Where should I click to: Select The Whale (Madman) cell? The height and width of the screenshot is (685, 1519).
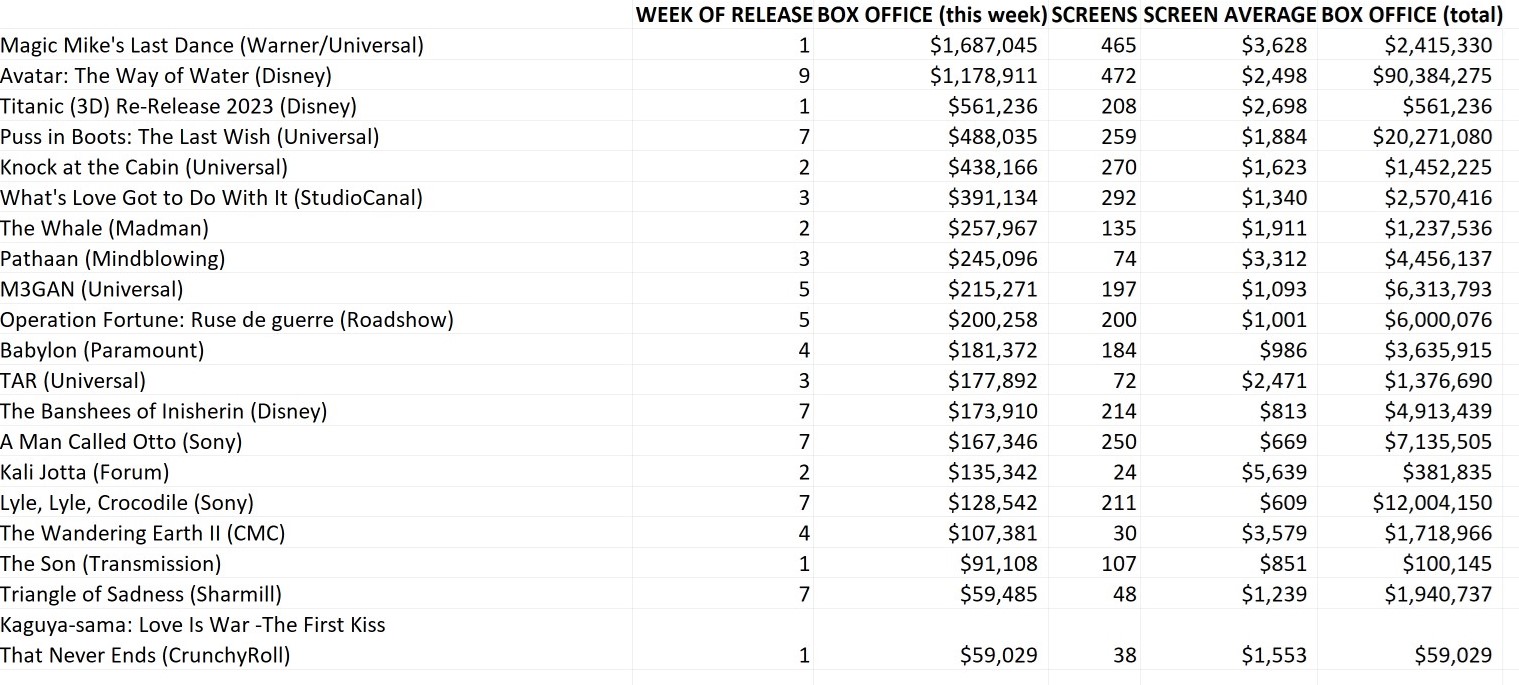105,228
